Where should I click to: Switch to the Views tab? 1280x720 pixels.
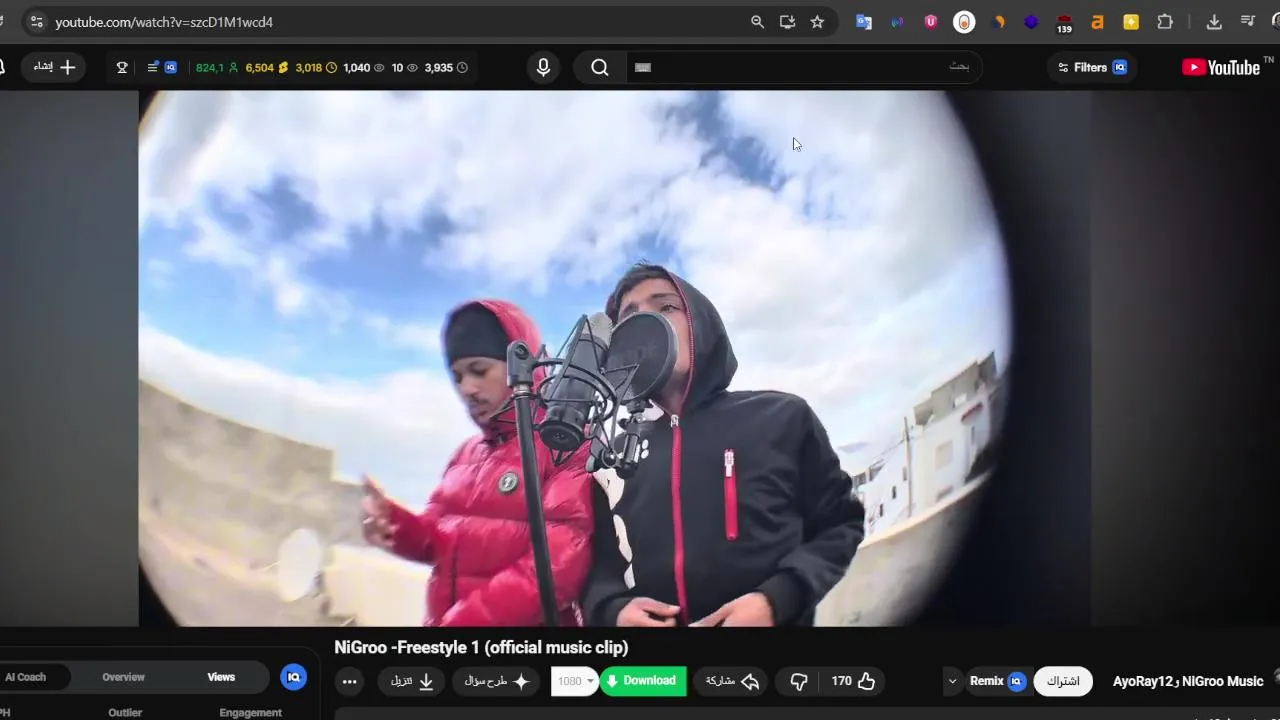221,677
